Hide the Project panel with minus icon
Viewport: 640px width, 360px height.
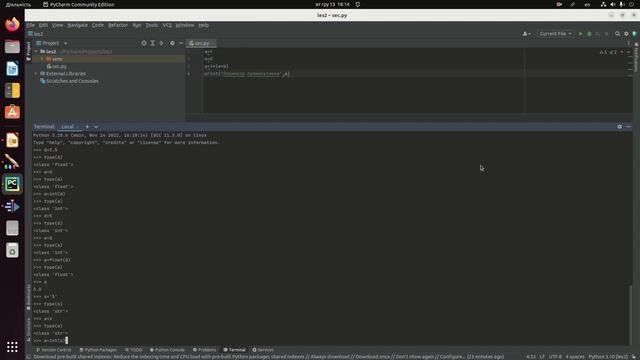(x=181, y=43)
